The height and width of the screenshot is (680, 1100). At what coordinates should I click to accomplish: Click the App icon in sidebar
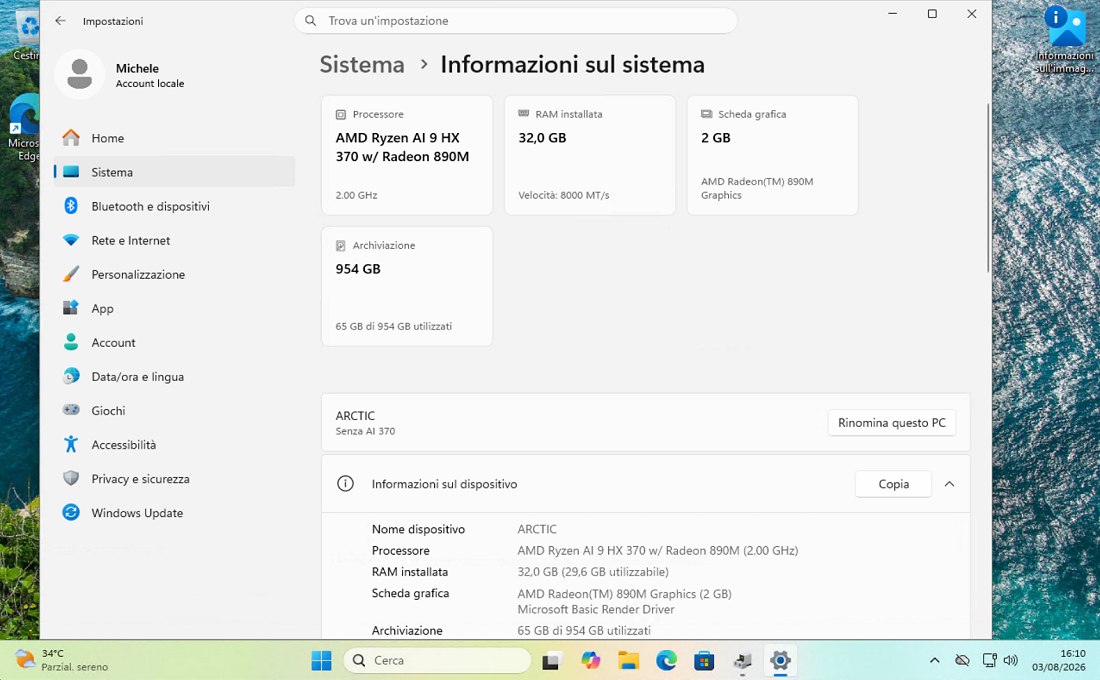coord(71,308)
